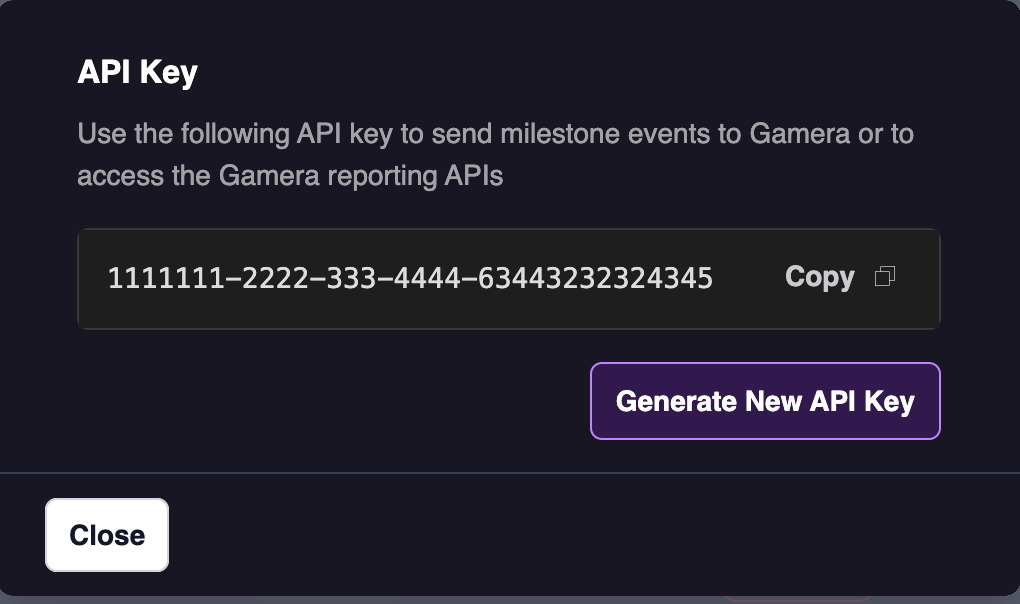
Task: Click the "4444" segment of the API key
Action: (x=418, y=278)
